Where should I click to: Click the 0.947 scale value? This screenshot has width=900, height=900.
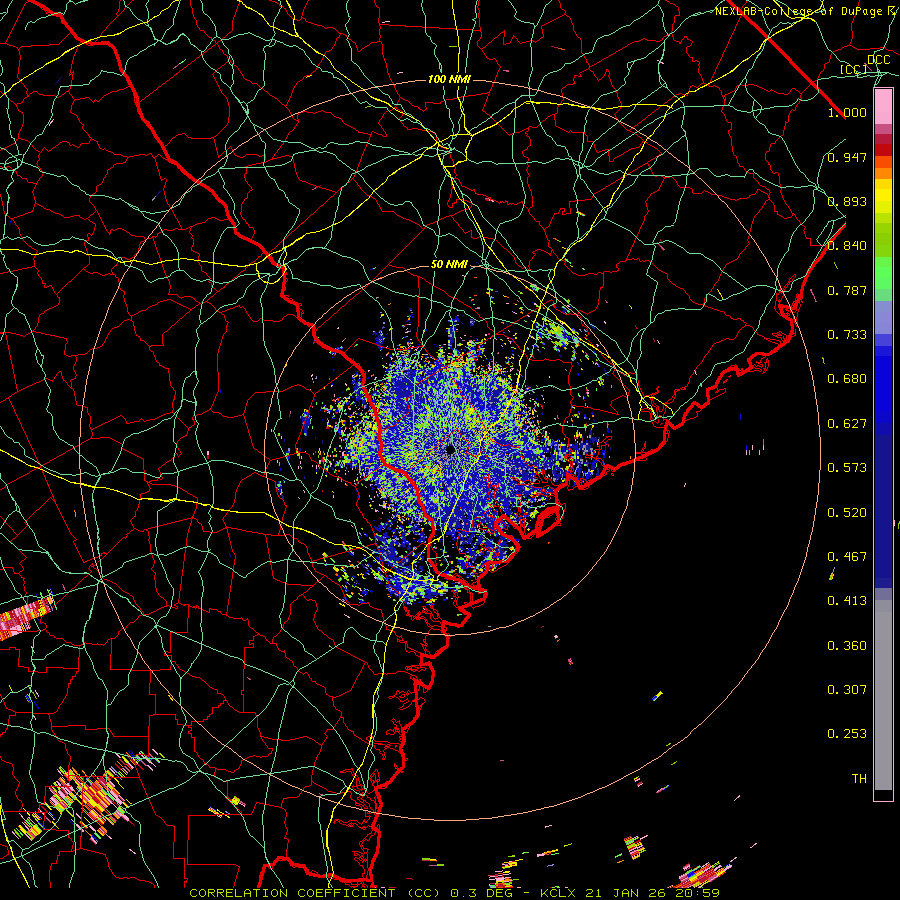click(847, 157)
